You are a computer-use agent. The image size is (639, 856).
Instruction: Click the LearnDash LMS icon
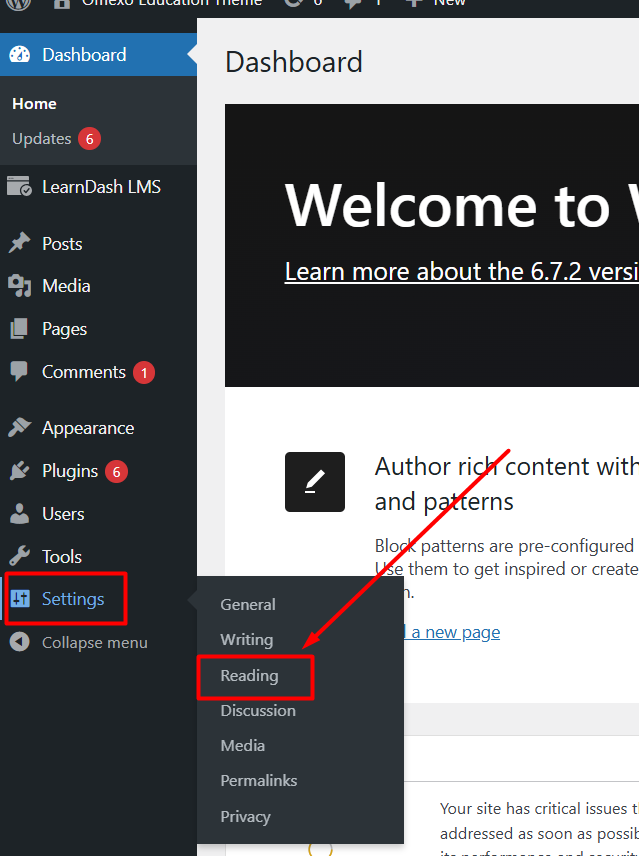click(x=20, y=186)
